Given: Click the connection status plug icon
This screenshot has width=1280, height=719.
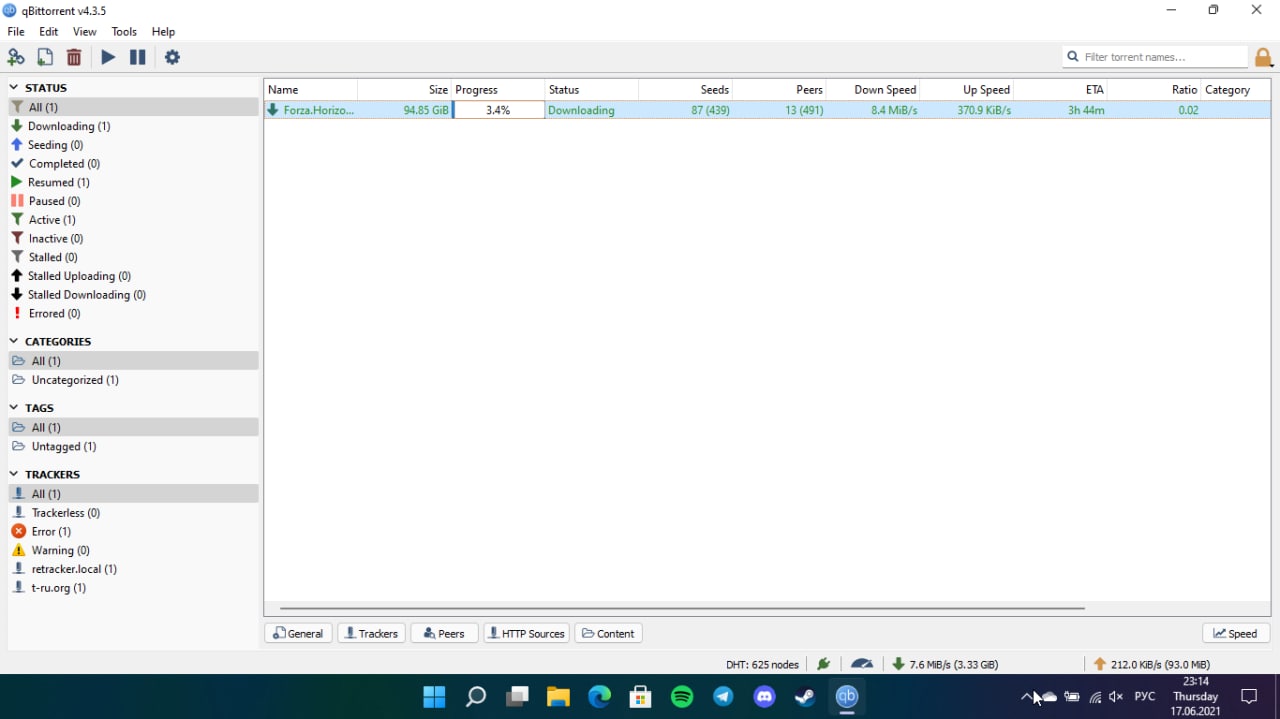Looking at the screenshot, I should point(823,664).
